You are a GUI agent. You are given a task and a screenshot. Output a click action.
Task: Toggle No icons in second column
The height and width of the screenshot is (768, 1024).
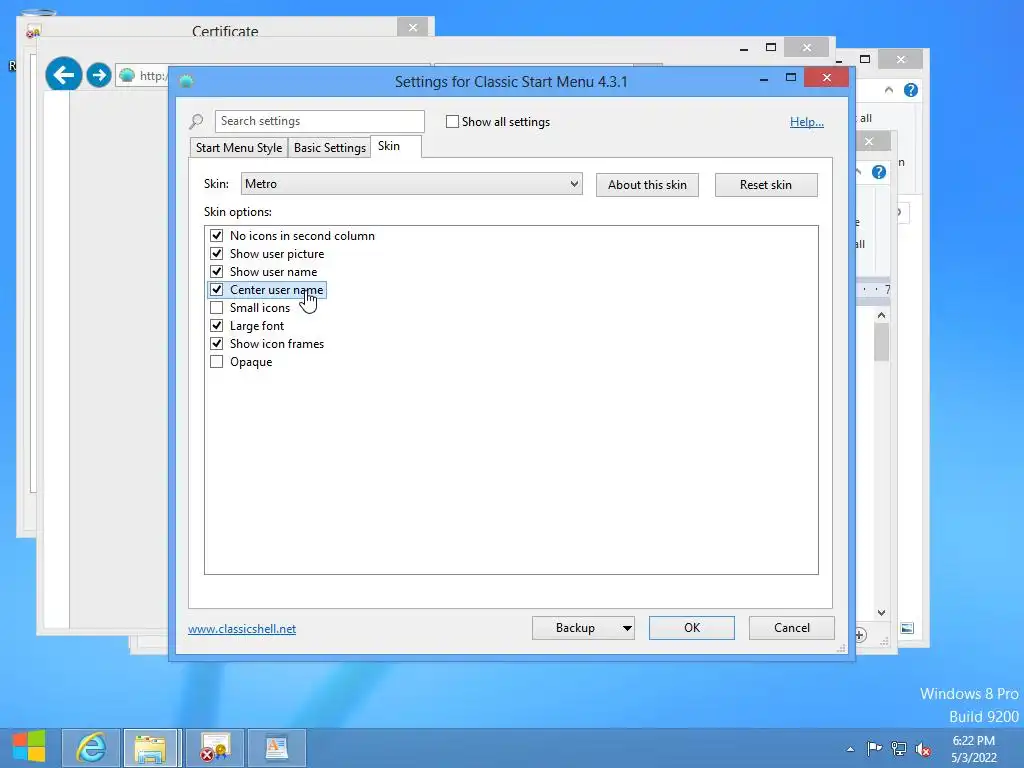[216, 235]
